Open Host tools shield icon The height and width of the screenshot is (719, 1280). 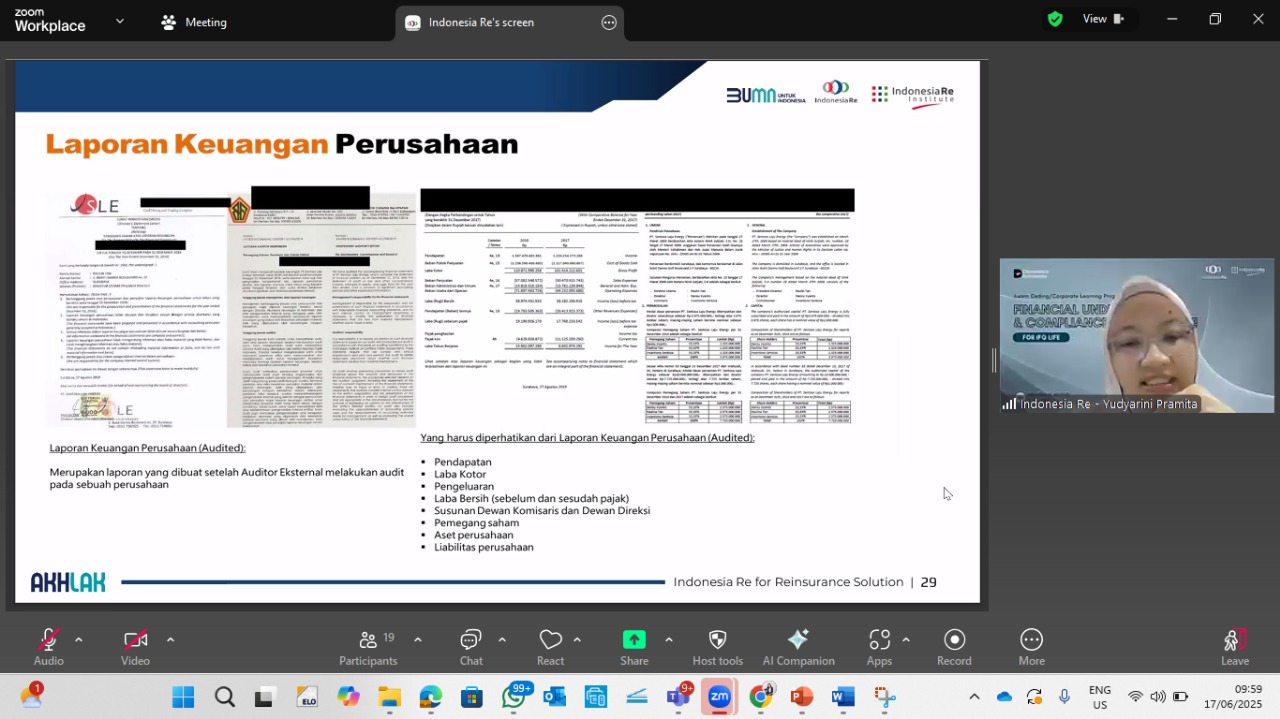coord(717,646)
